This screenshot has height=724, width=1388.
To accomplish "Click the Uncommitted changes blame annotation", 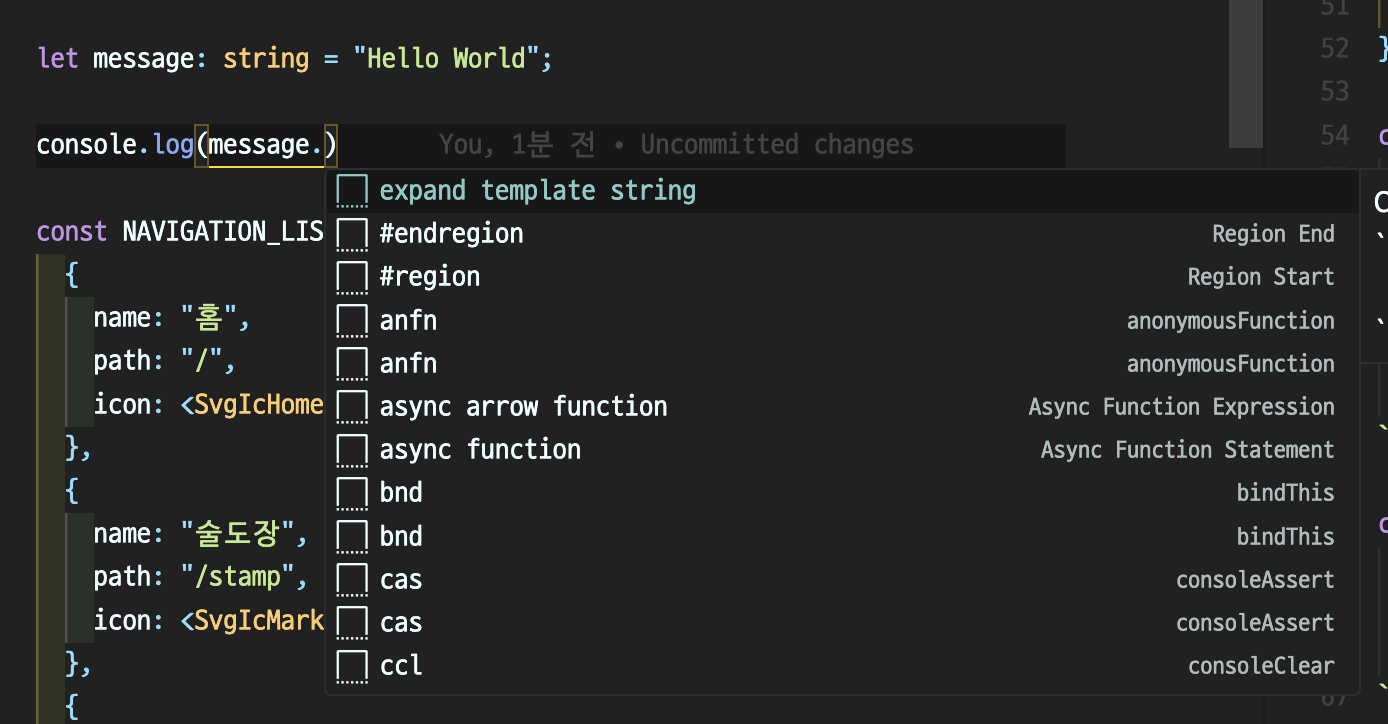I will click(676, 145).
